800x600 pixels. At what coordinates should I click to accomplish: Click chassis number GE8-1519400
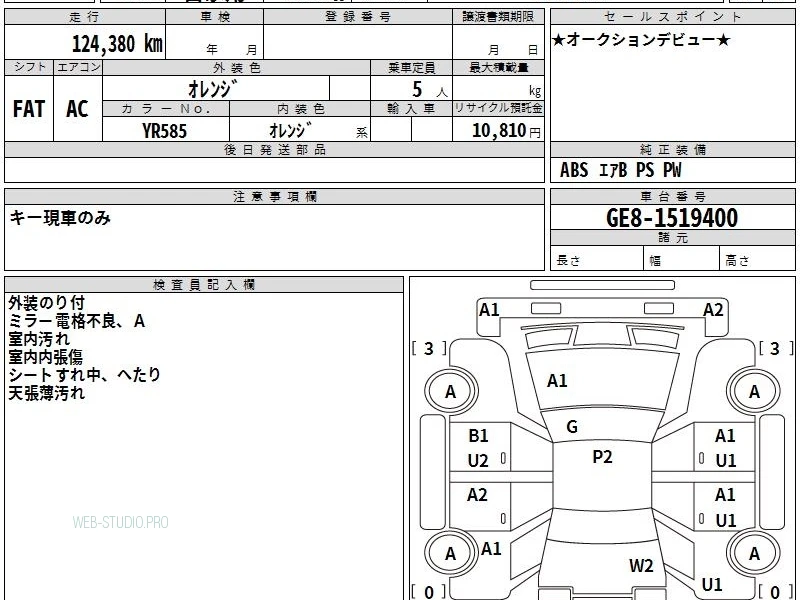pos(672,218)
